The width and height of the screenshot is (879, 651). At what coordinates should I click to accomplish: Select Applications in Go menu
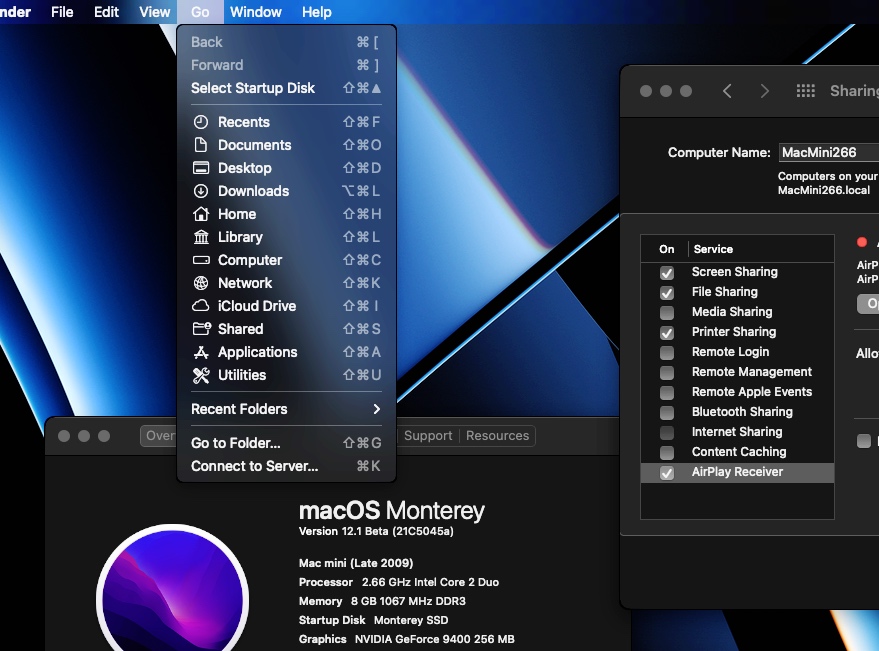pos(286,352)
